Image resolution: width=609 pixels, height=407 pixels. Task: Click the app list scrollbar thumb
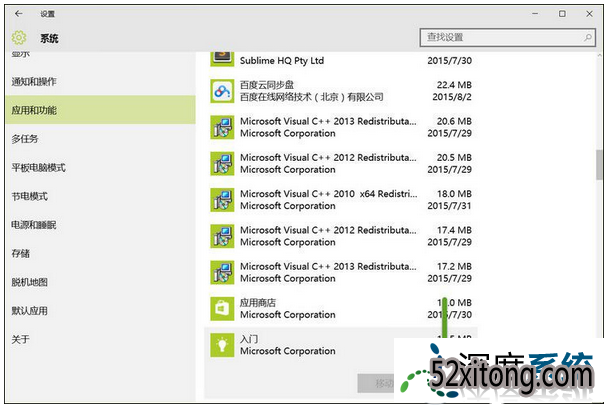click(x=599, y=165)
